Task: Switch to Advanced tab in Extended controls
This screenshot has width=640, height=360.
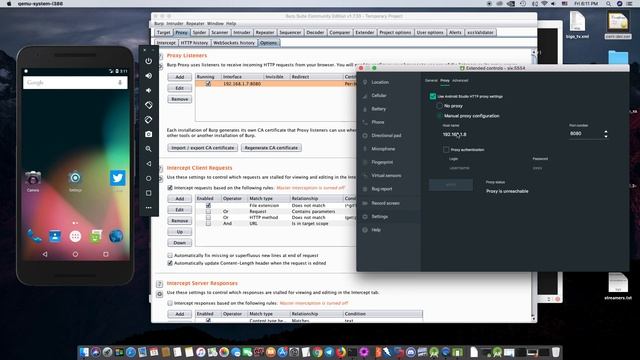Action: pos(460,80)
